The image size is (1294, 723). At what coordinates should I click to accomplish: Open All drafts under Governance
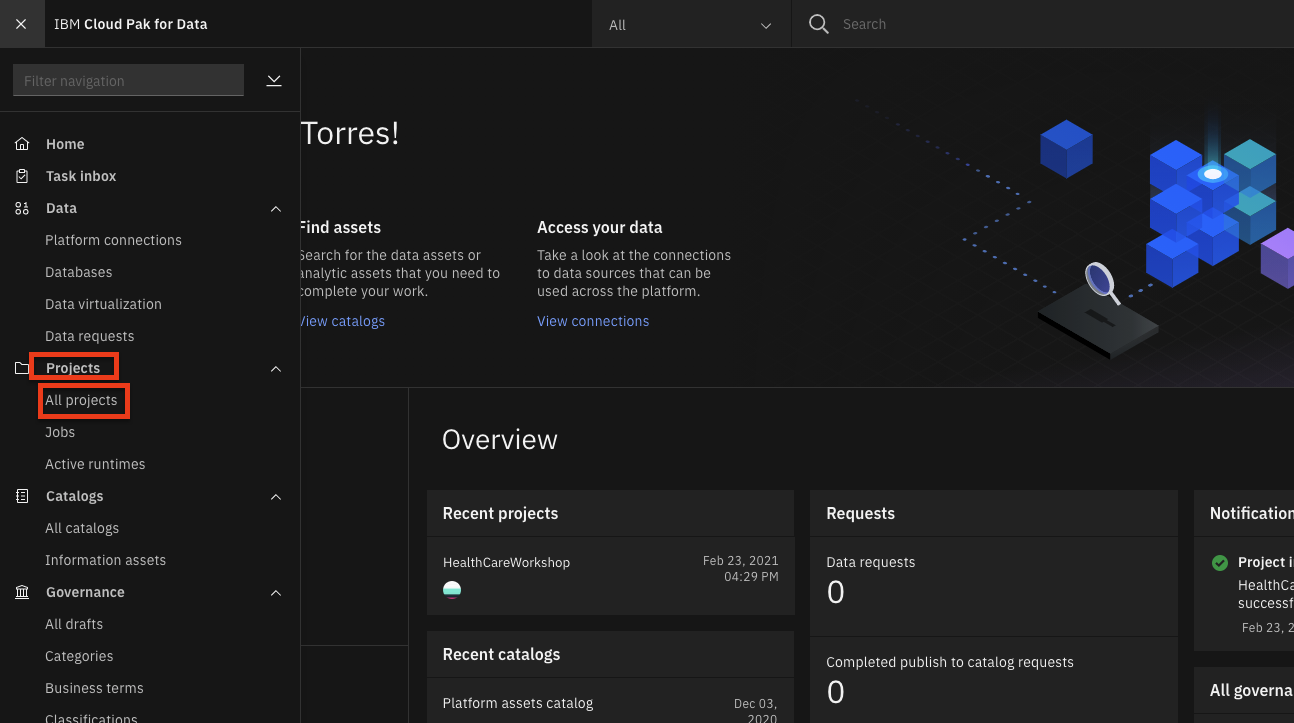[x=74, y=624]
